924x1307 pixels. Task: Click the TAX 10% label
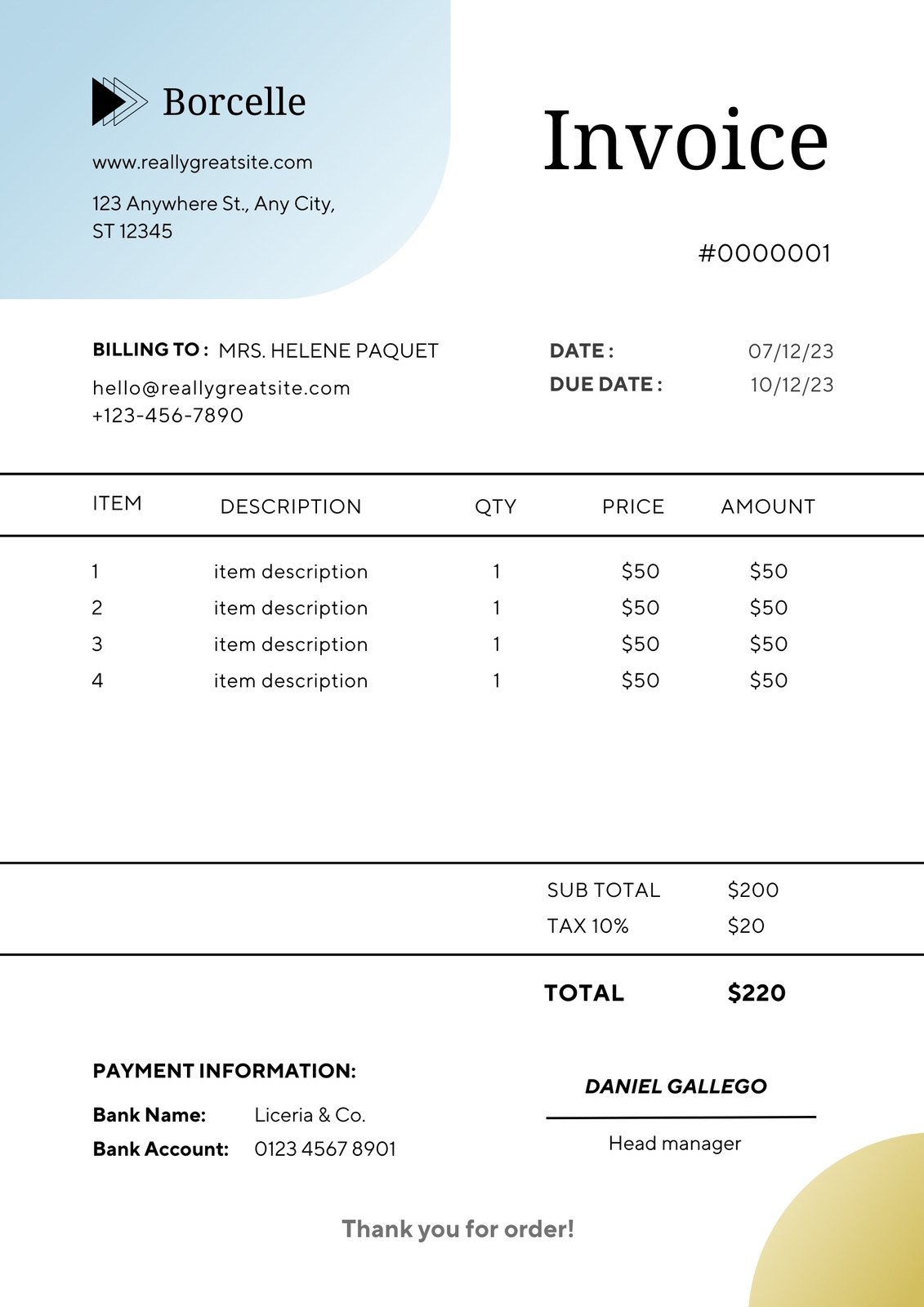tap(588, 926)
